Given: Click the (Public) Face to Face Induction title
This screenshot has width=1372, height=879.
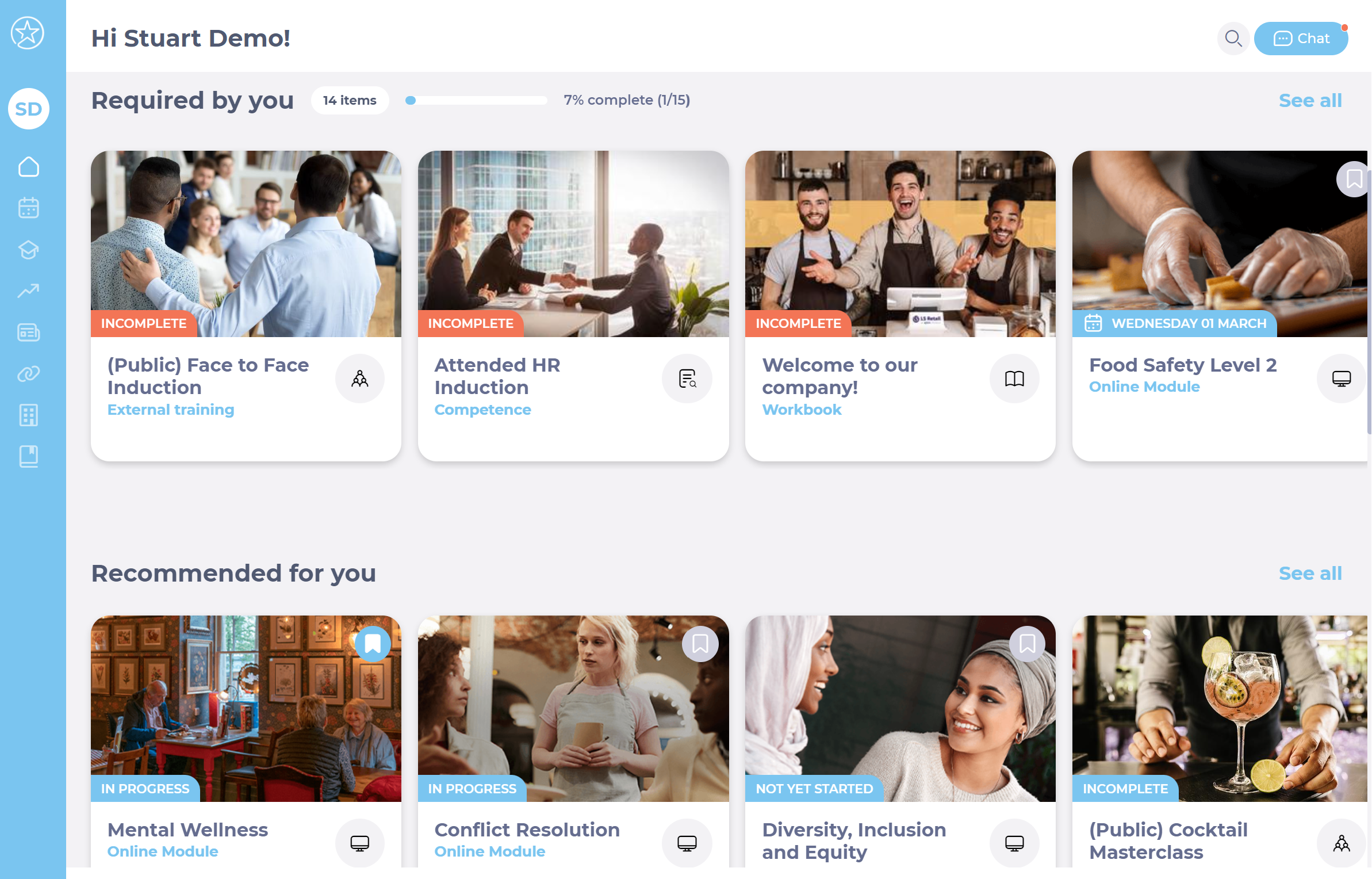Looking at the screenshot, I should coord(208,376).
